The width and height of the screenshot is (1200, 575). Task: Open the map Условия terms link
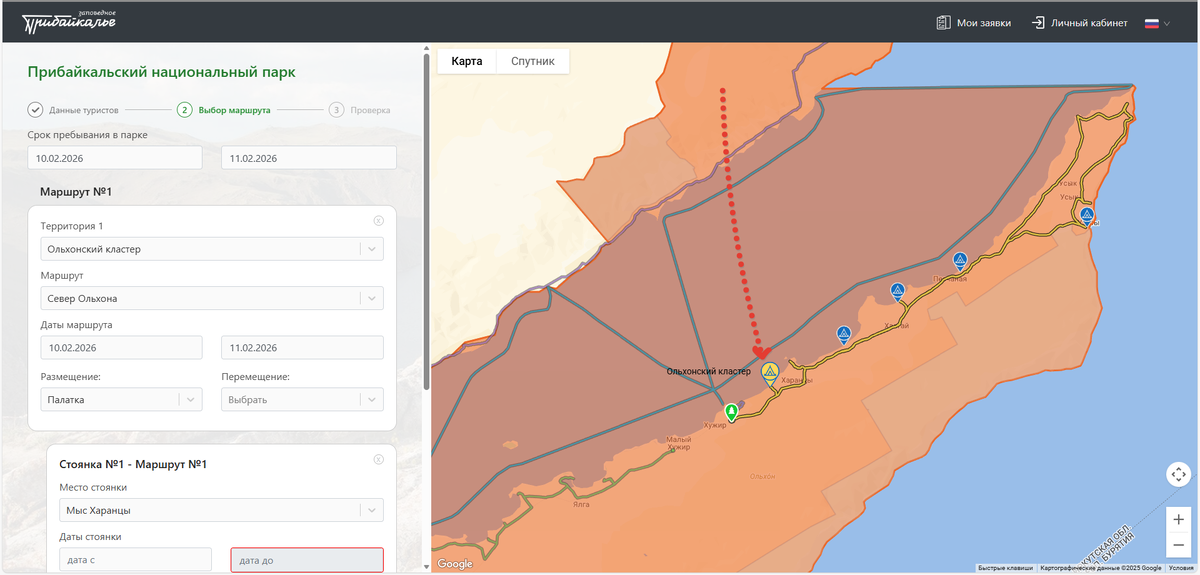click(x=1180, y=568)
